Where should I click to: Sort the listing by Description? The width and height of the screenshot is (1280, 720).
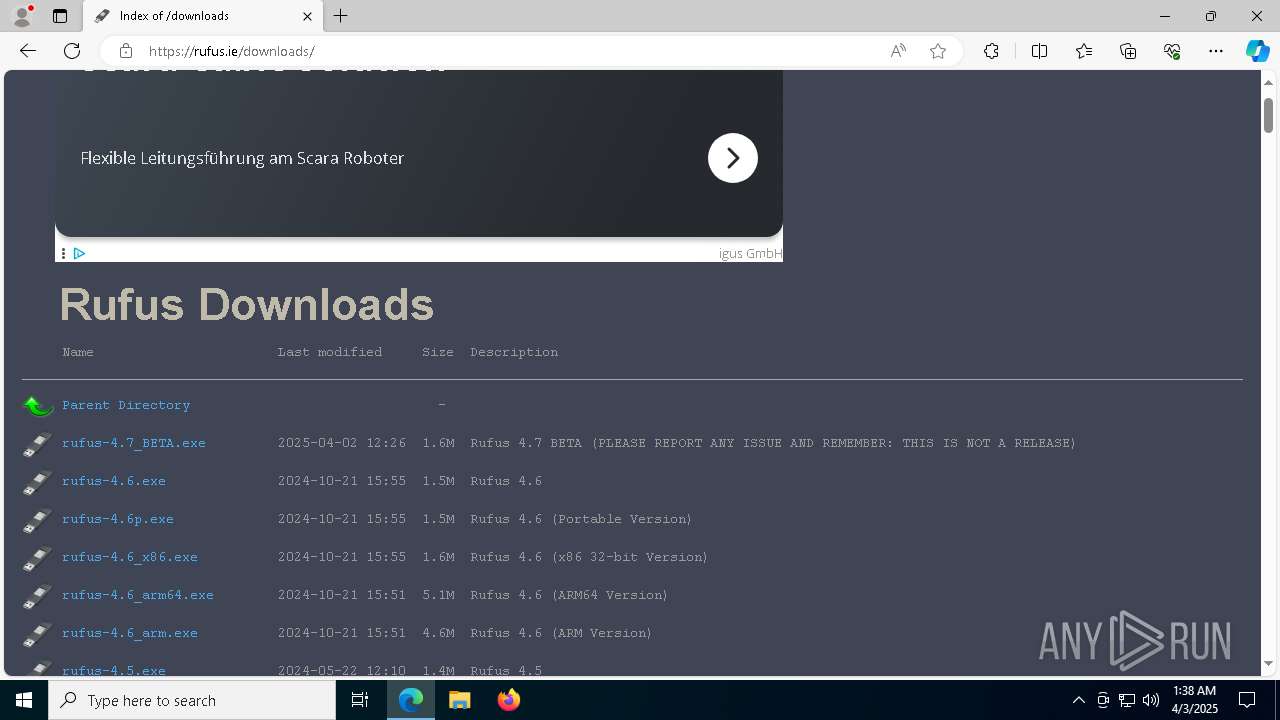(x=514, y=352)
